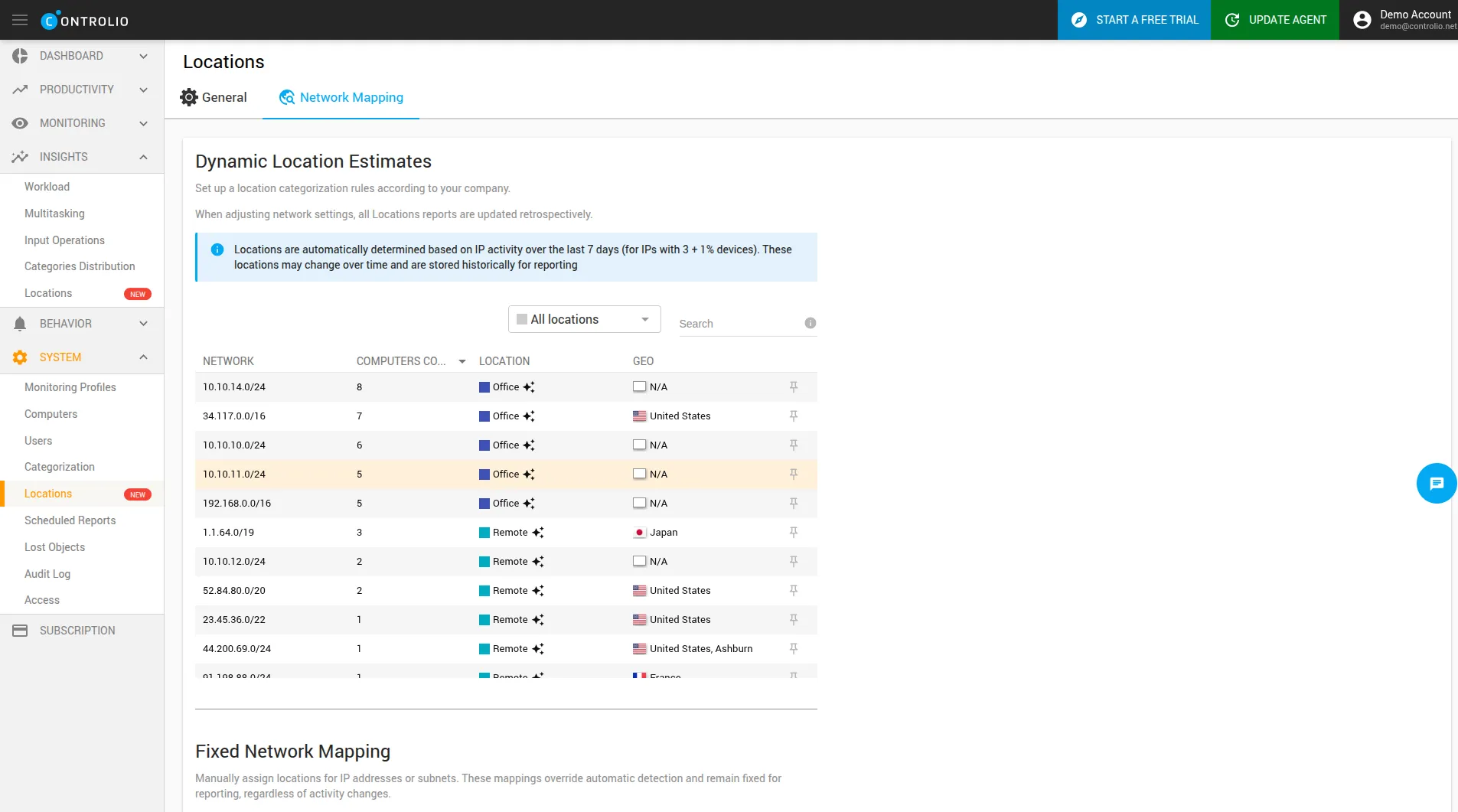Open Input Operations menu item
The image size is (1458, 812).
[x=64, y=240]
